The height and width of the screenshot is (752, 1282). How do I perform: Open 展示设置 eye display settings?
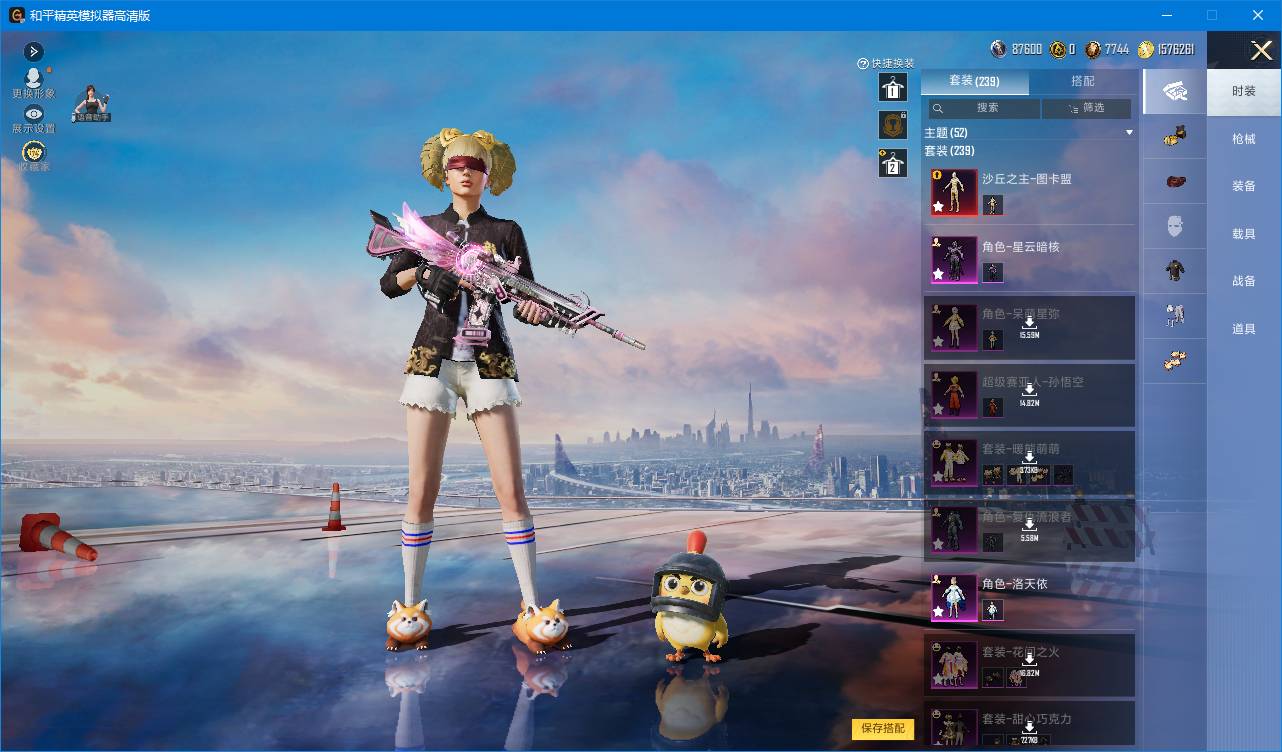point(34,114)
